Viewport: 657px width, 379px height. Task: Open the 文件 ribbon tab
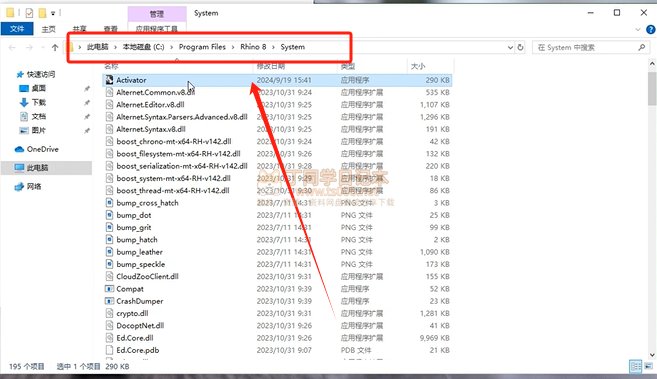pos(17,28)
